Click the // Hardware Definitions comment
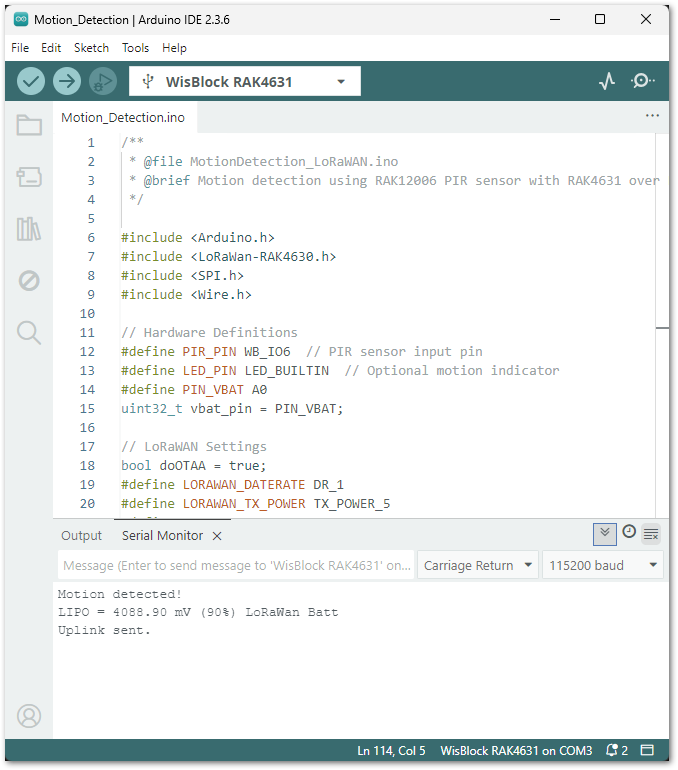 click(209, 332)
